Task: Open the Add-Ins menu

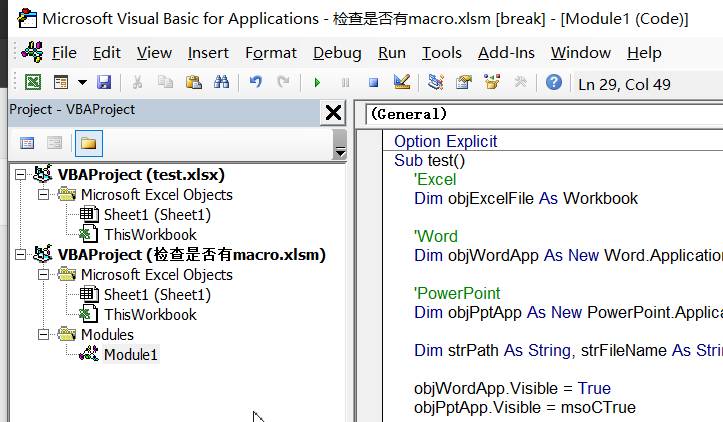Action: pos(506,53)
